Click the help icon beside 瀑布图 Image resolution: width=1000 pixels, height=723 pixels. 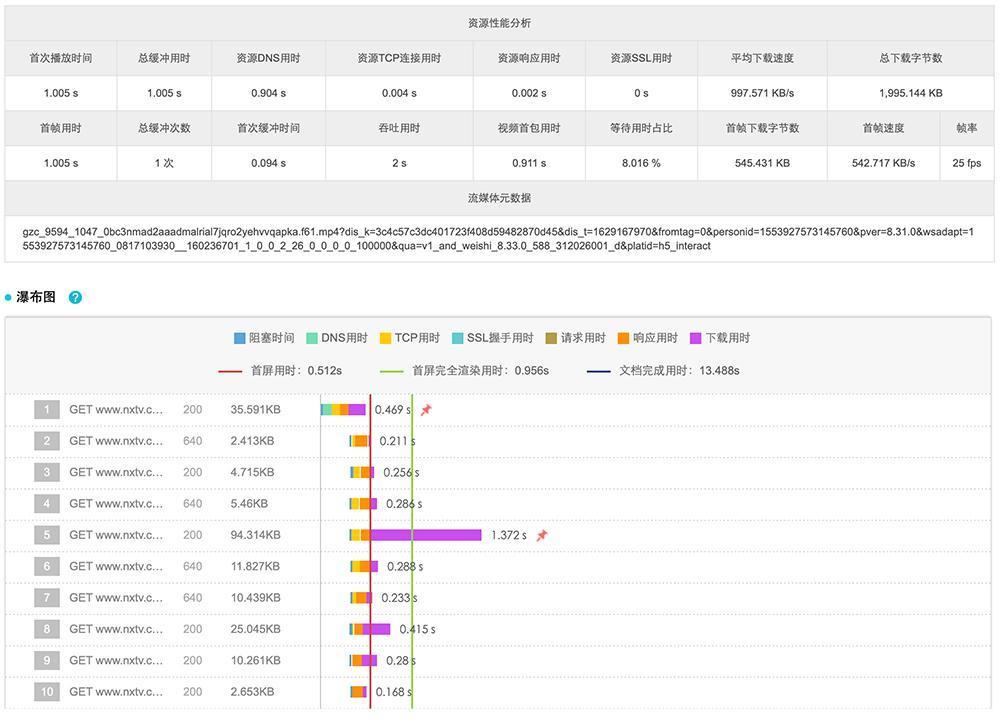[75, 297]
